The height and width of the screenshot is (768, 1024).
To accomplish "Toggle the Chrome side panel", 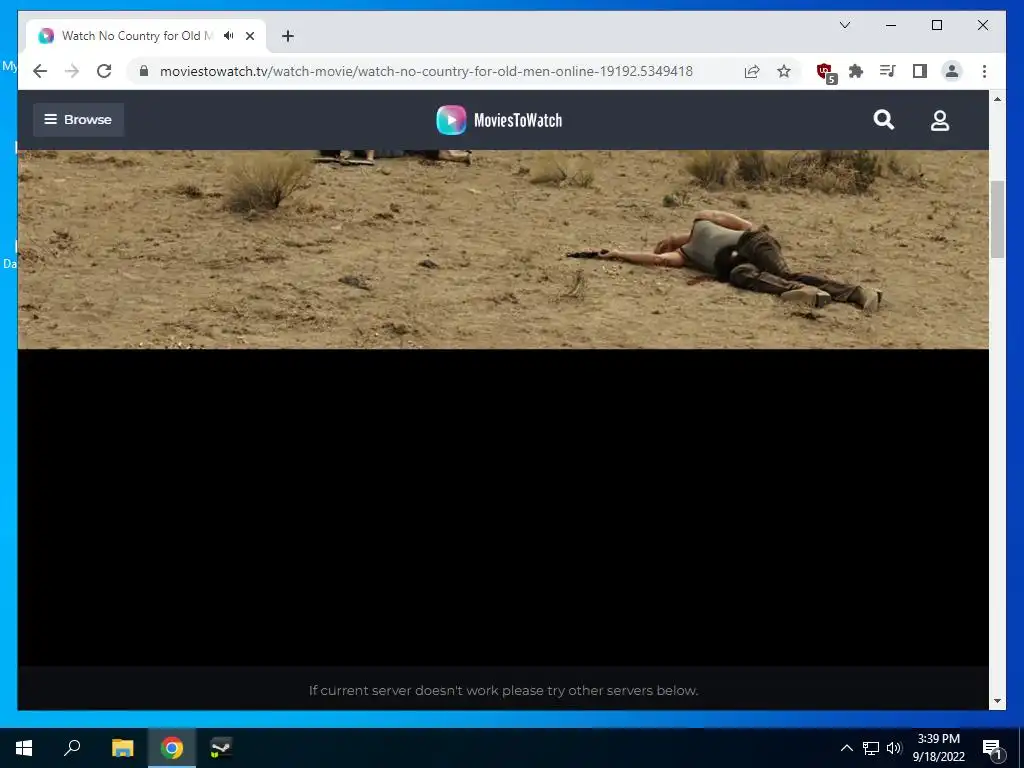I will coord(920,71).
